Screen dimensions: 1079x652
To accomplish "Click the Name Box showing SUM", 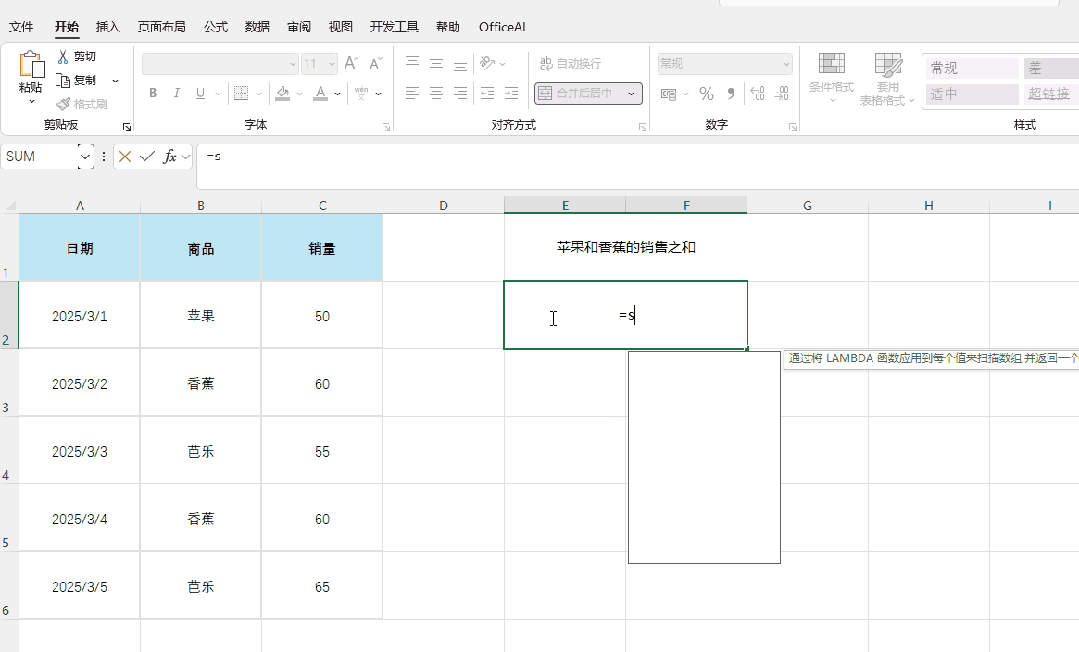I will [40, 156].
